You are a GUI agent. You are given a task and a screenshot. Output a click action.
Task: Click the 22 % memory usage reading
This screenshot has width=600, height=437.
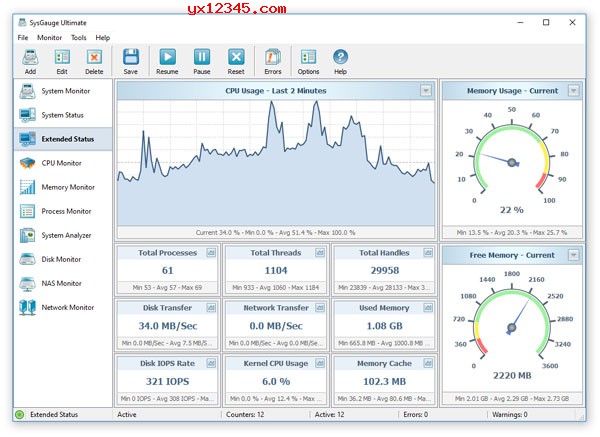(512, 210)
